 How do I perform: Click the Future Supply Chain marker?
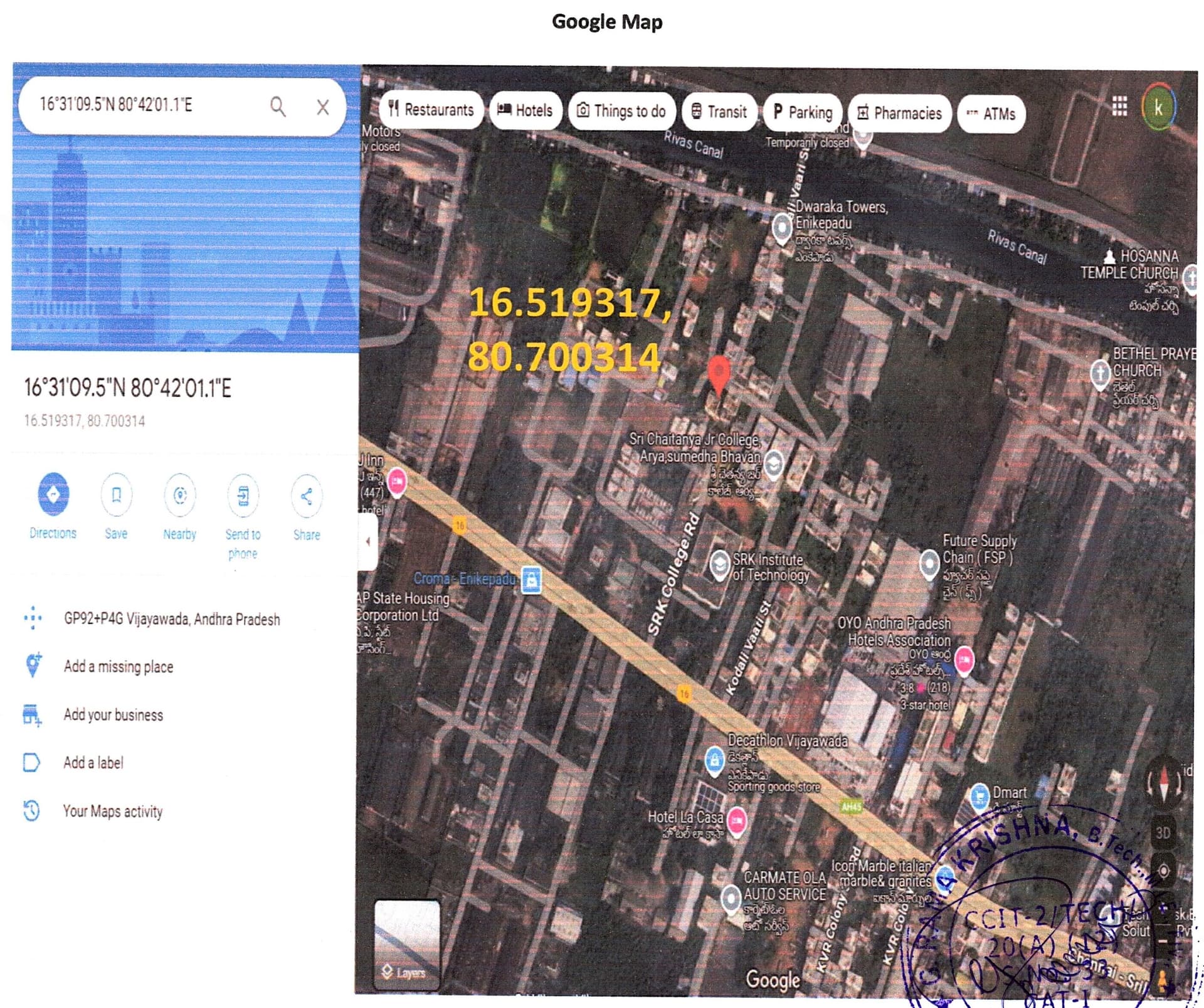pos(929,563)
